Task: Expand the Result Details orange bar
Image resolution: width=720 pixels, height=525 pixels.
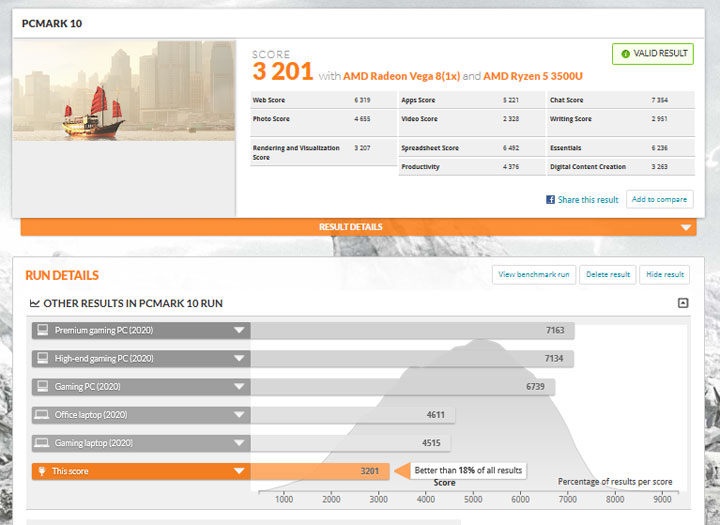Action: [685, 227]
